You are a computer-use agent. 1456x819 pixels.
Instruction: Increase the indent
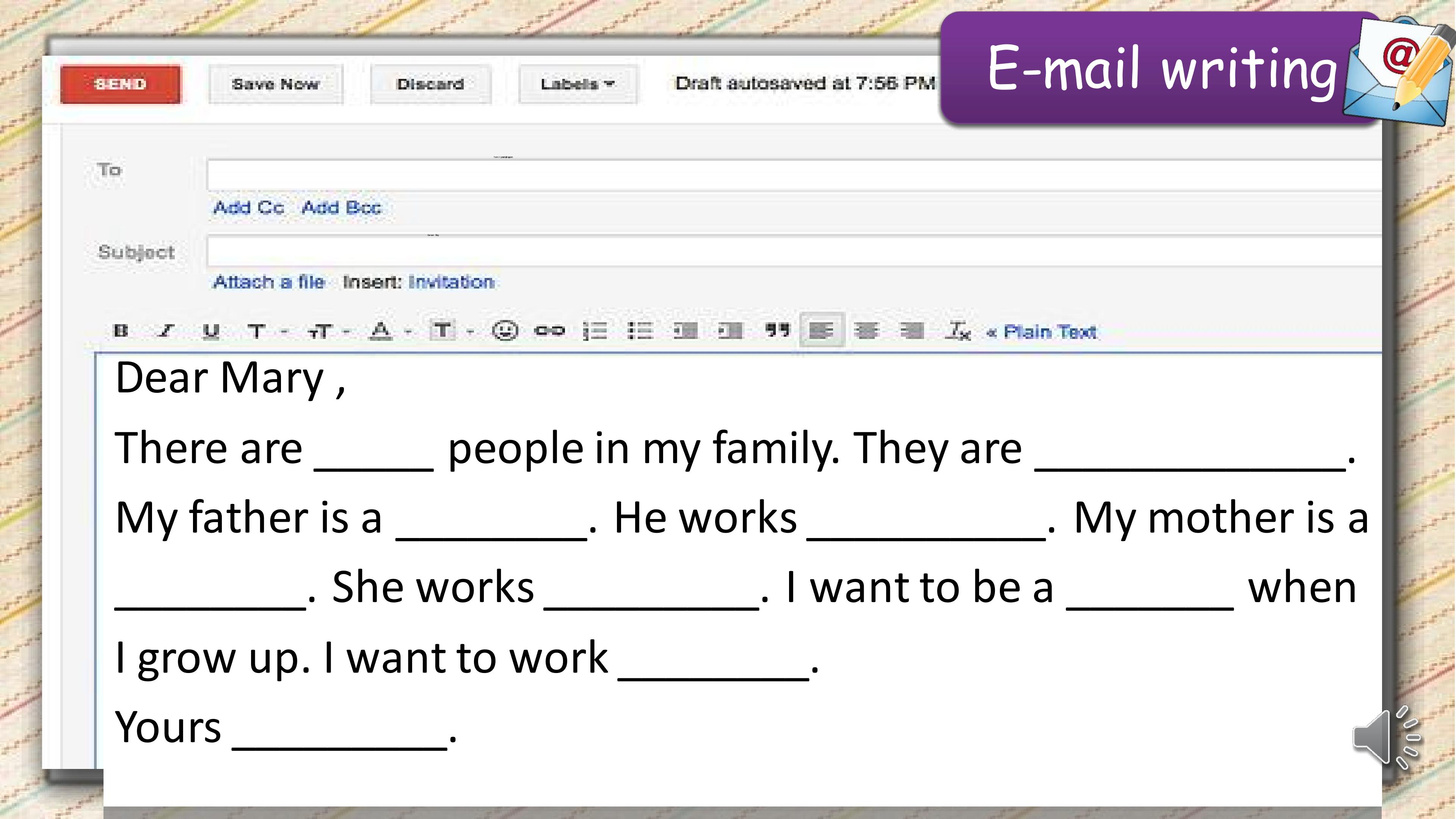[x=730, y=331]
